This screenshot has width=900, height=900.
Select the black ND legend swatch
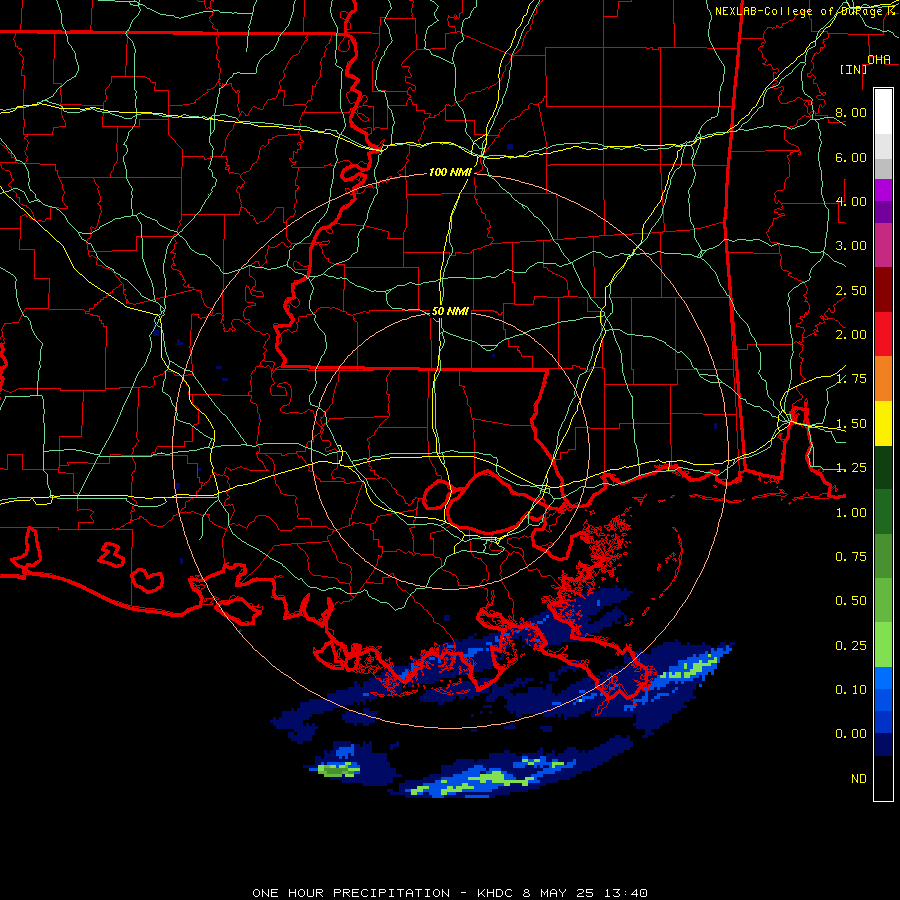tap(883, 778)
